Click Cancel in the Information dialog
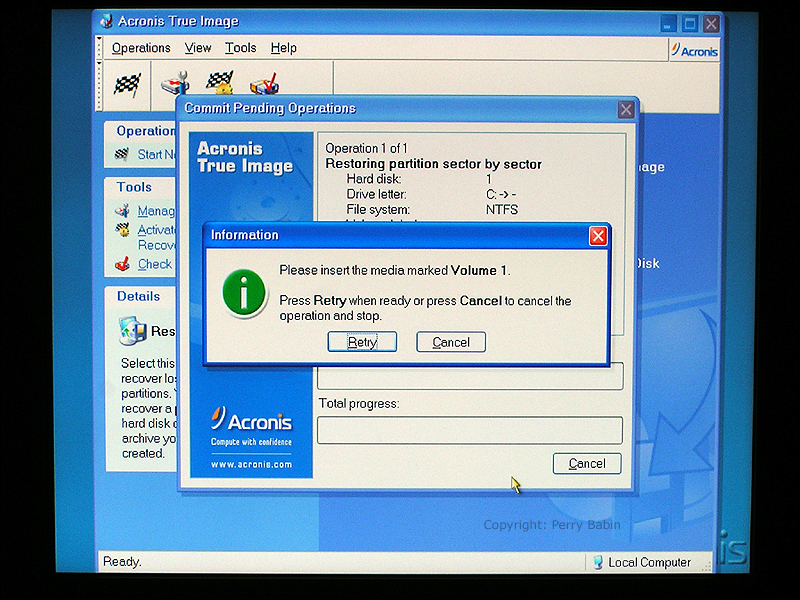 tap(451, 342)
